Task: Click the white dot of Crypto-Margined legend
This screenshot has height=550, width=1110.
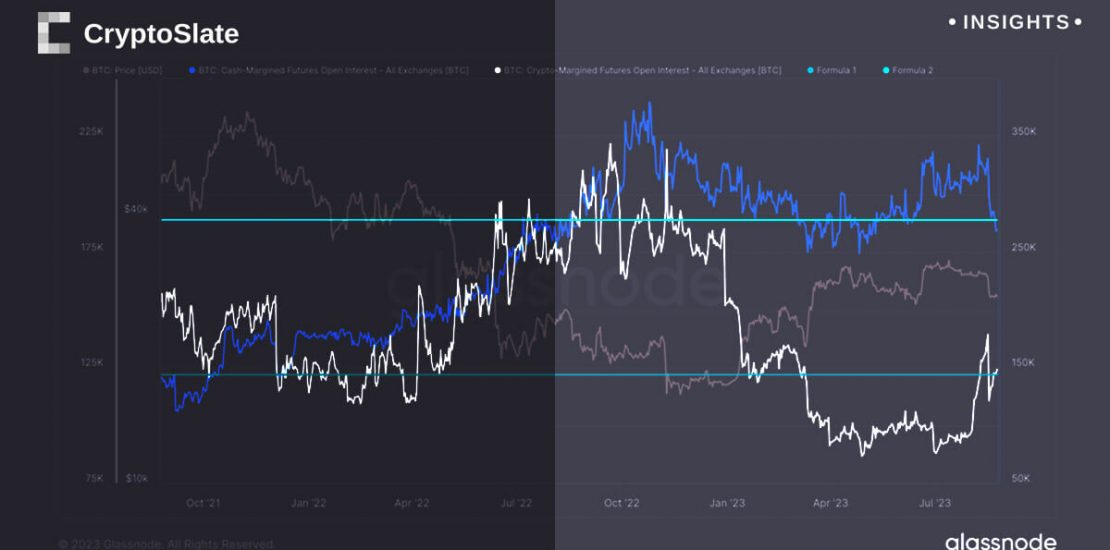Action: point(497,71)
